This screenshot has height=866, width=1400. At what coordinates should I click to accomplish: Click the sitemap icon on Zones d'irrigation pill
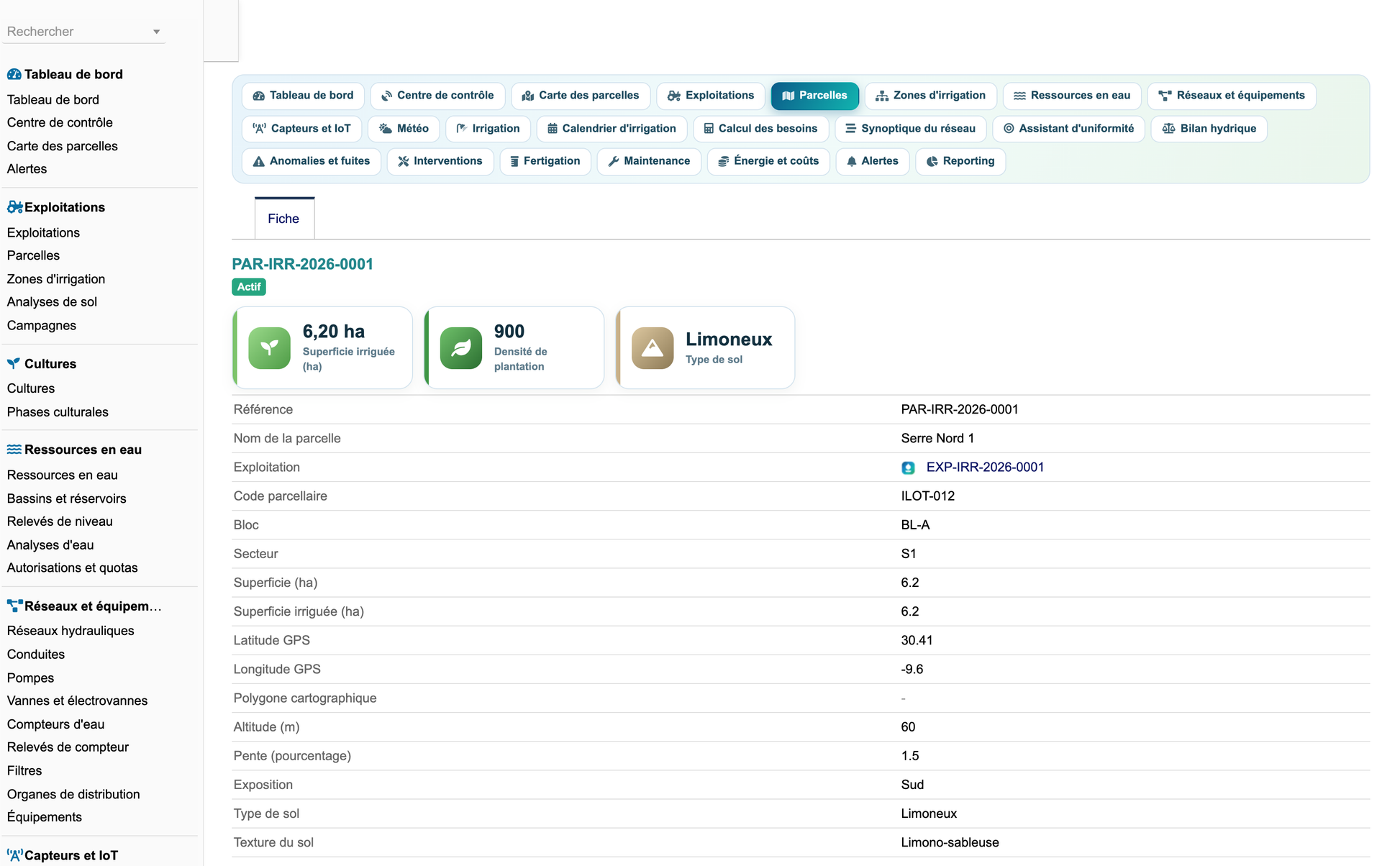pyautogui.click(x=882, y=96)
